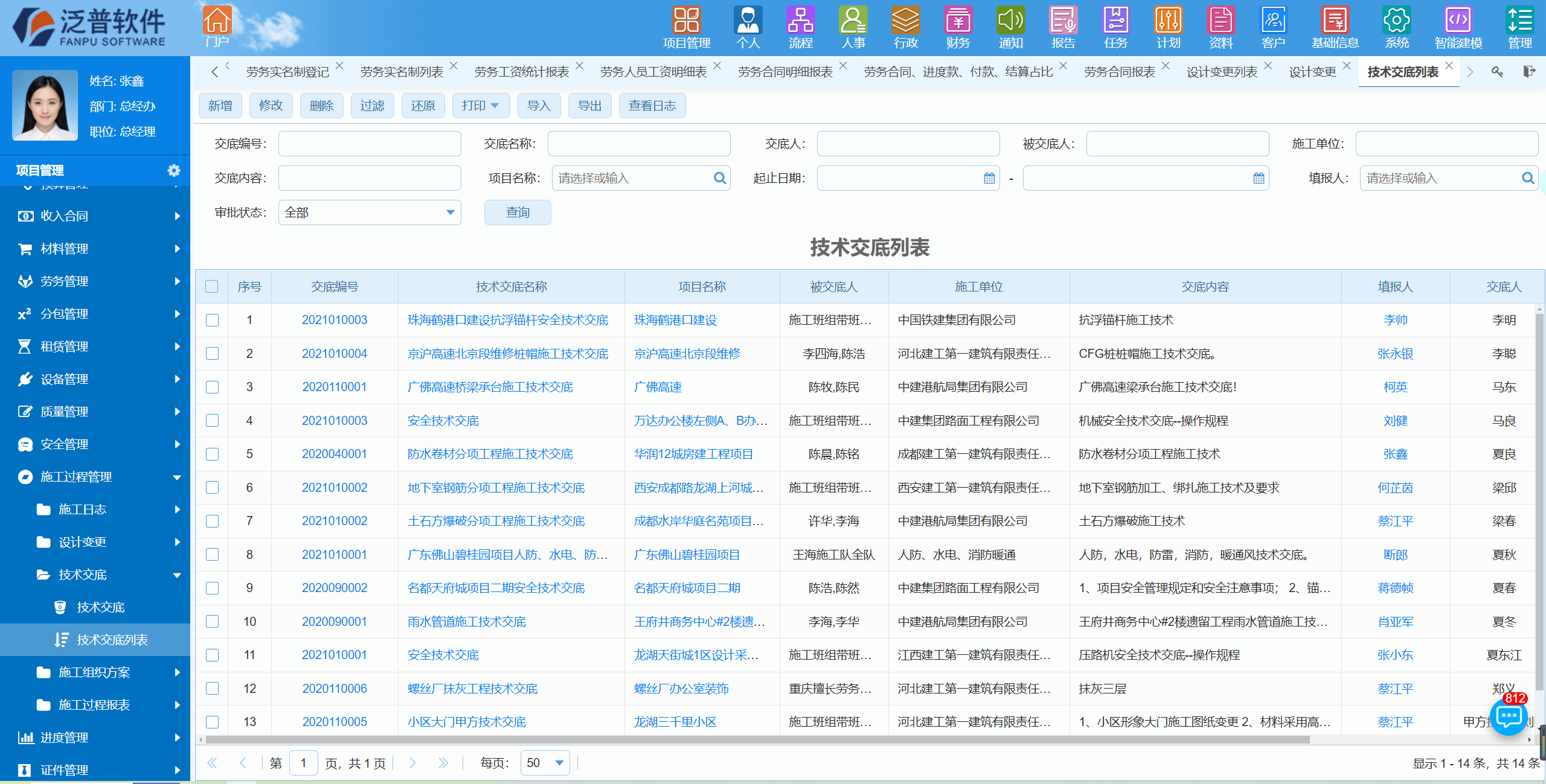Open the chat bubble with 812 badge

coord(1509,716)
